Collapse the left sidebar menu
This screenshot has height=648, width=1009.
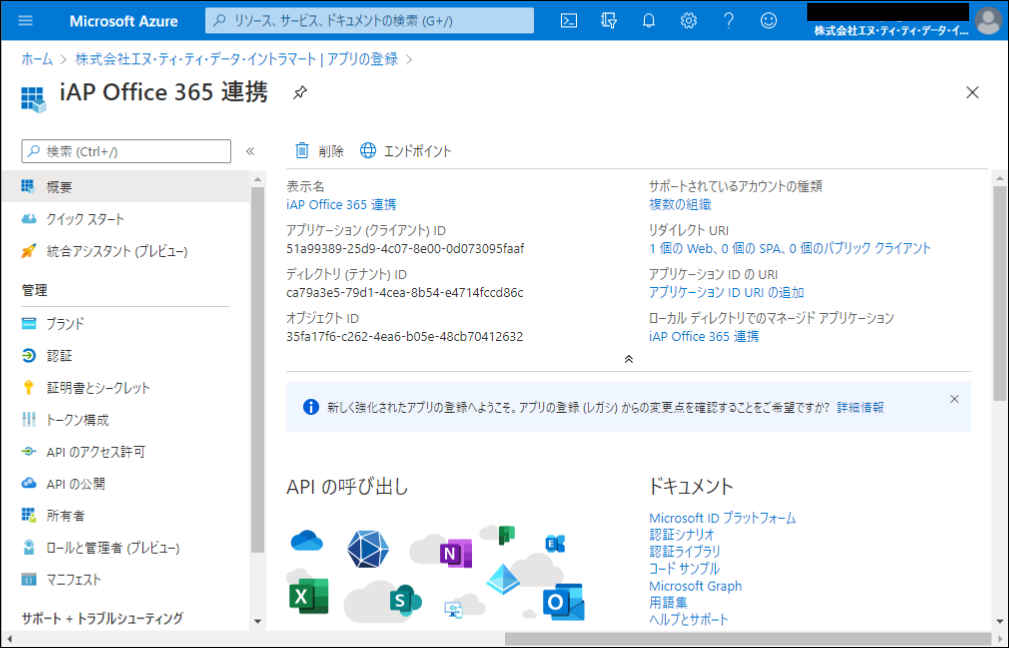pos(250,151)
